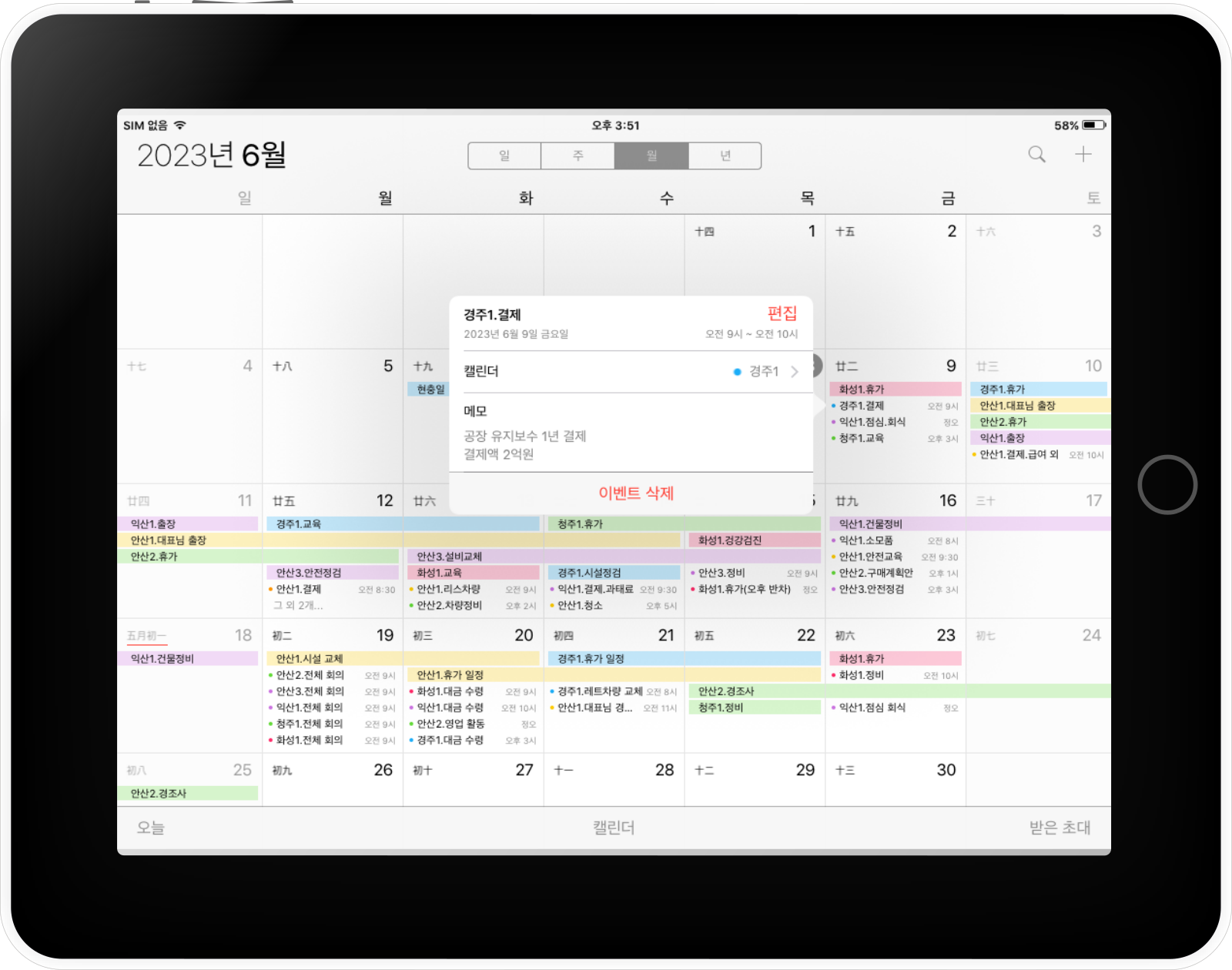This screenshot has height=970, width=1232.
Task: Select the 월 (month) view segment
Action: click(651, 156)
